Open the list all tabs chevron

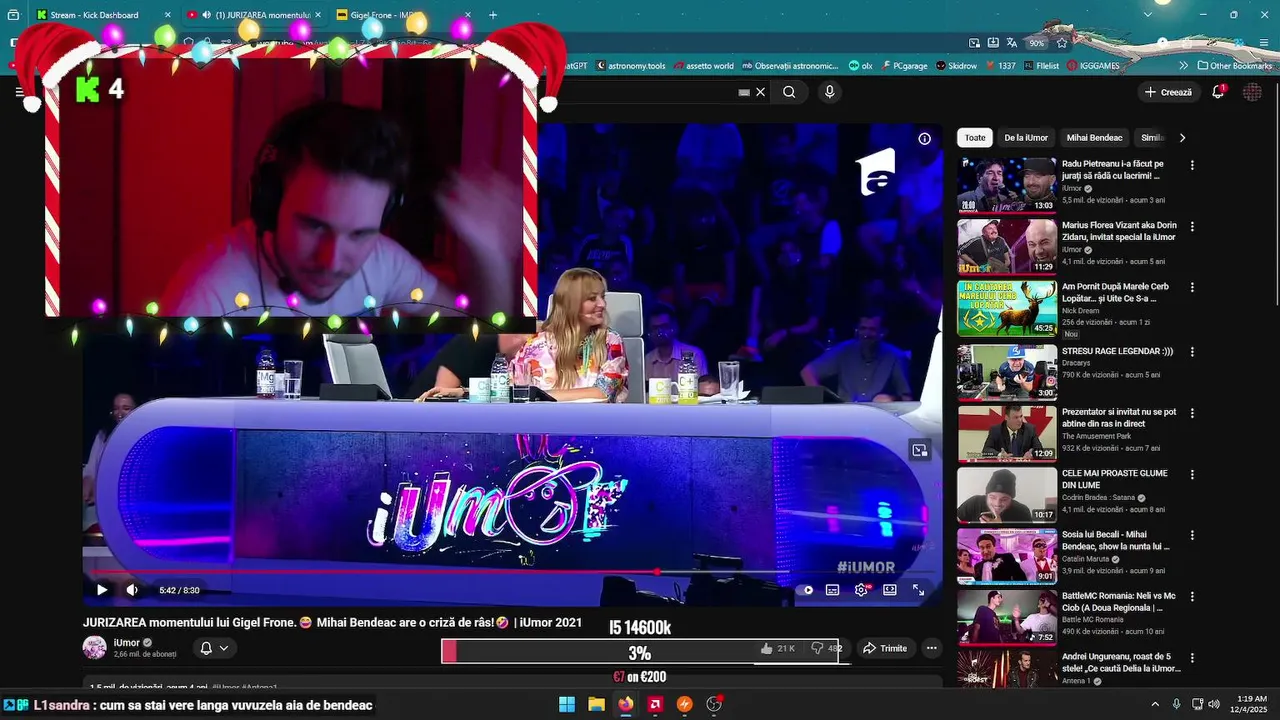pyautogui.click(x=1148, y=15)
